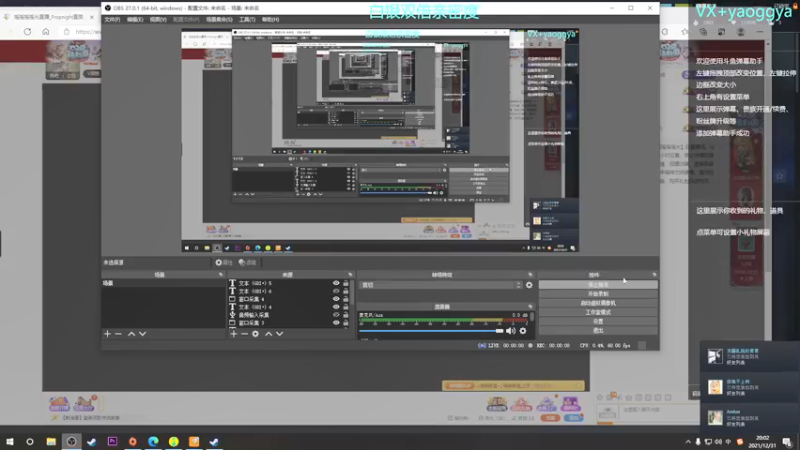Select the 场景 item in the scenes list

(x=163, y=283)
